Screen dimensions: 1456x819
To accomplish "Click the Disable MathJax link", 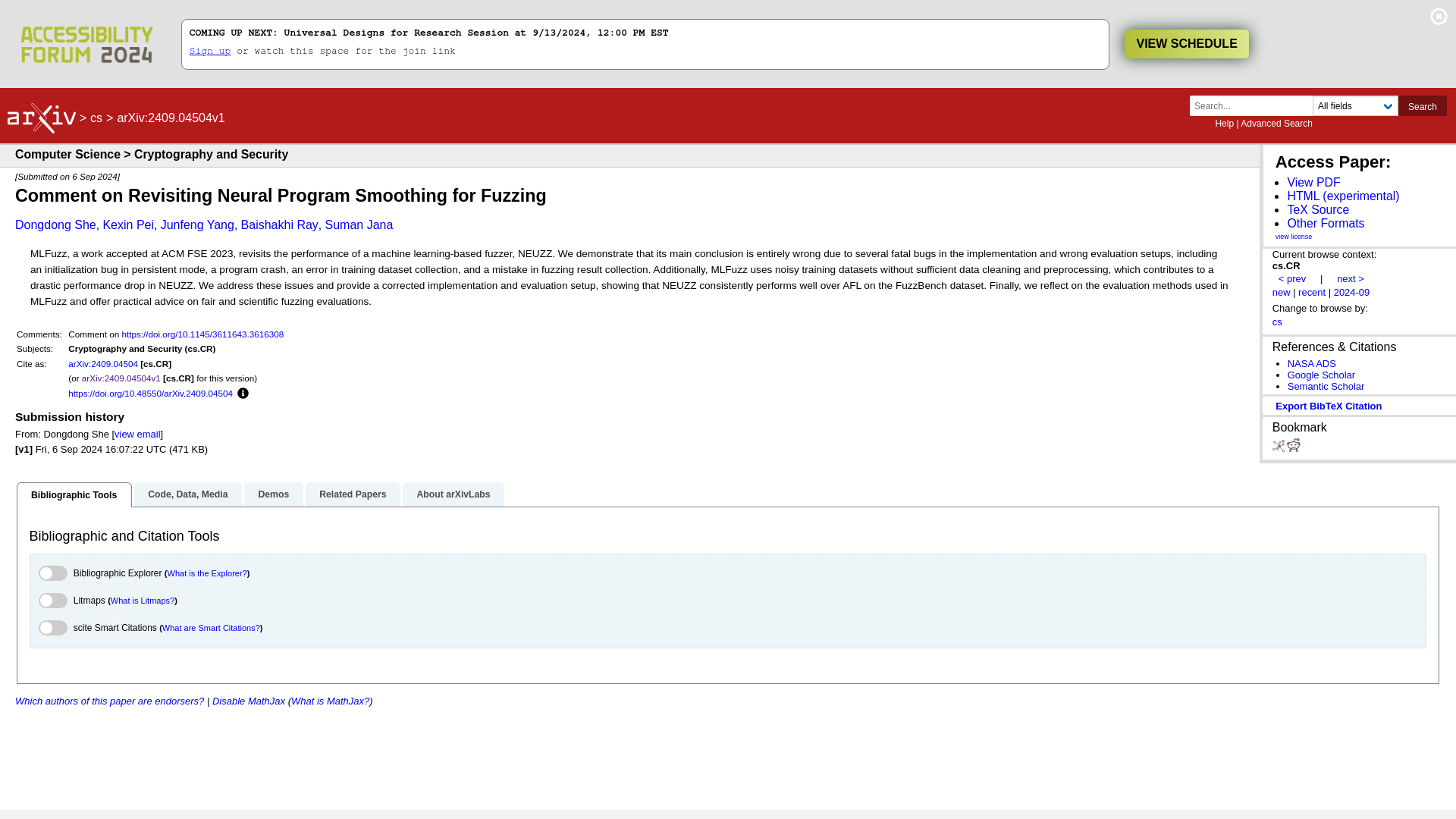I will coord(247,701).
